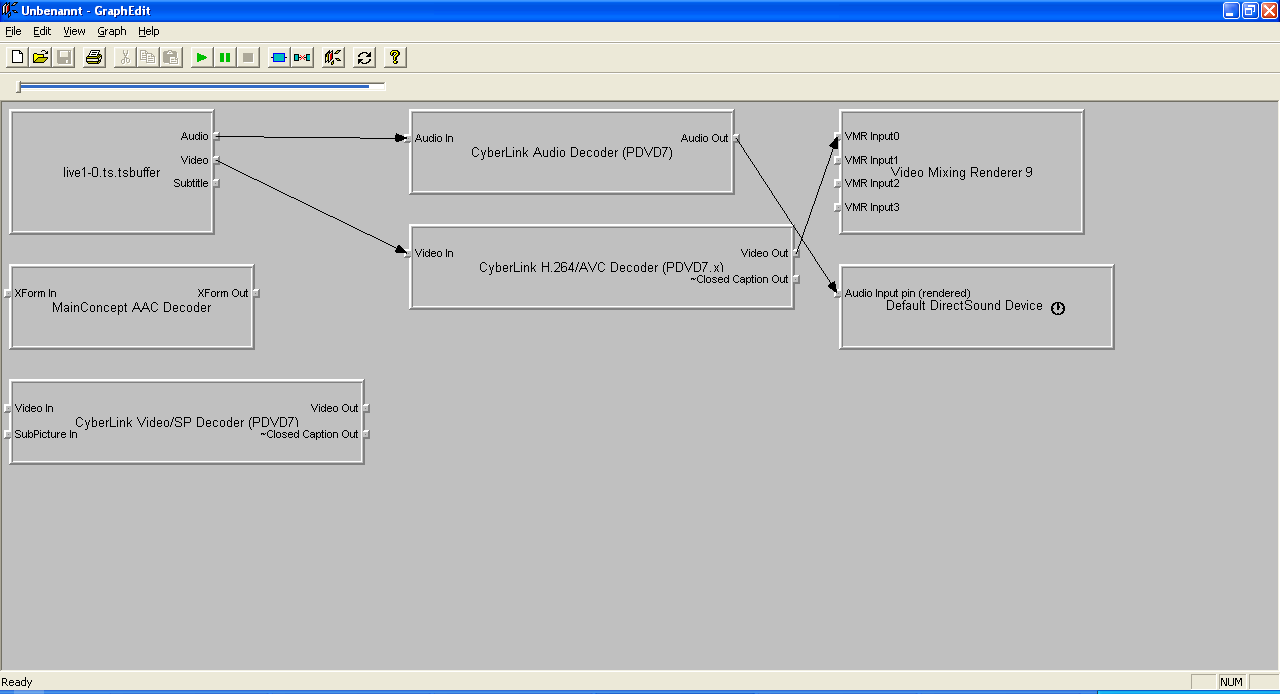Click Video In pin on Video/SP Decoder
Image resolution: width=1280 pixels, height=694 pixels.
pos(8,408)
